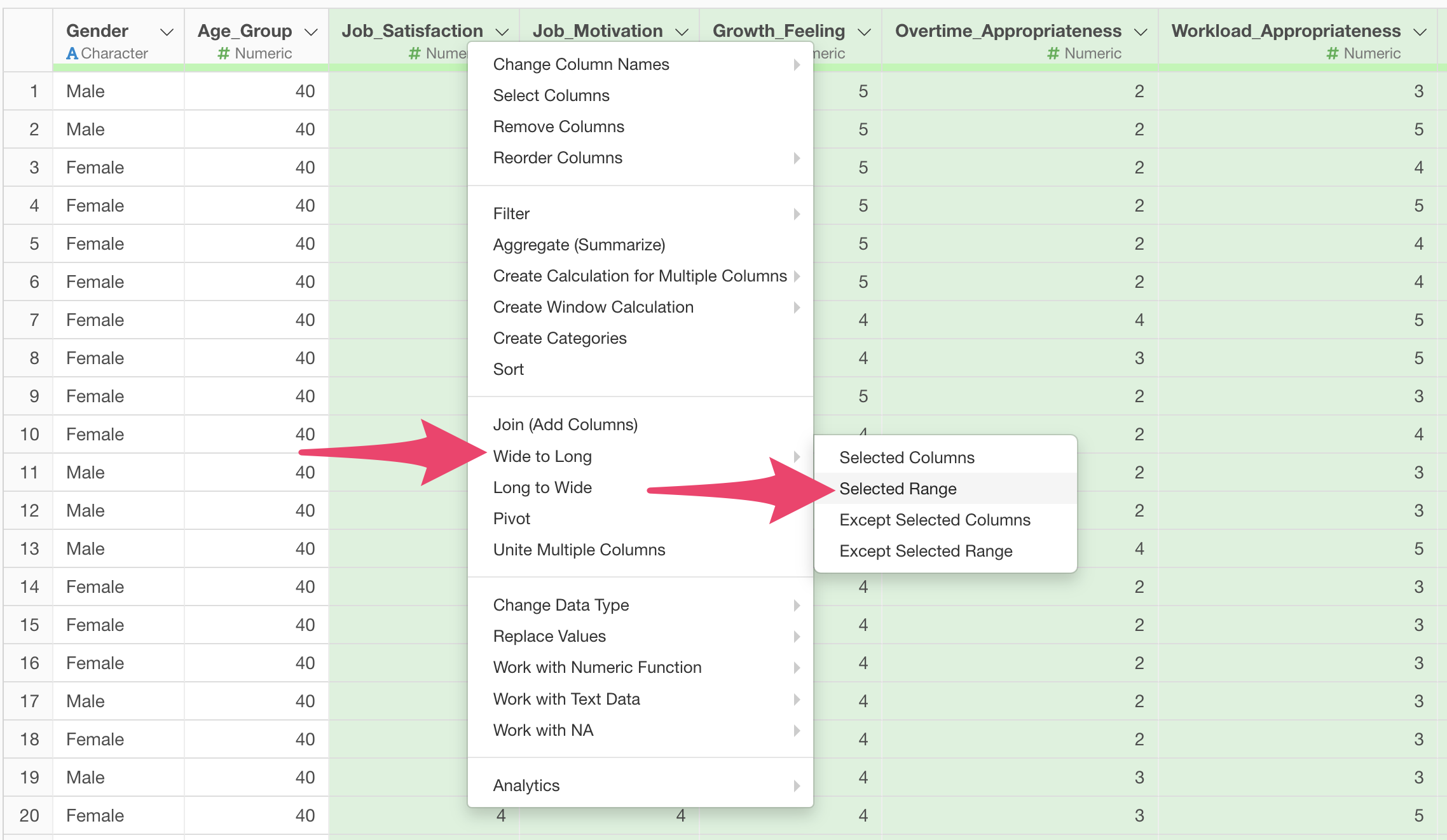Select Except Selected Range option

pos(926,551)
